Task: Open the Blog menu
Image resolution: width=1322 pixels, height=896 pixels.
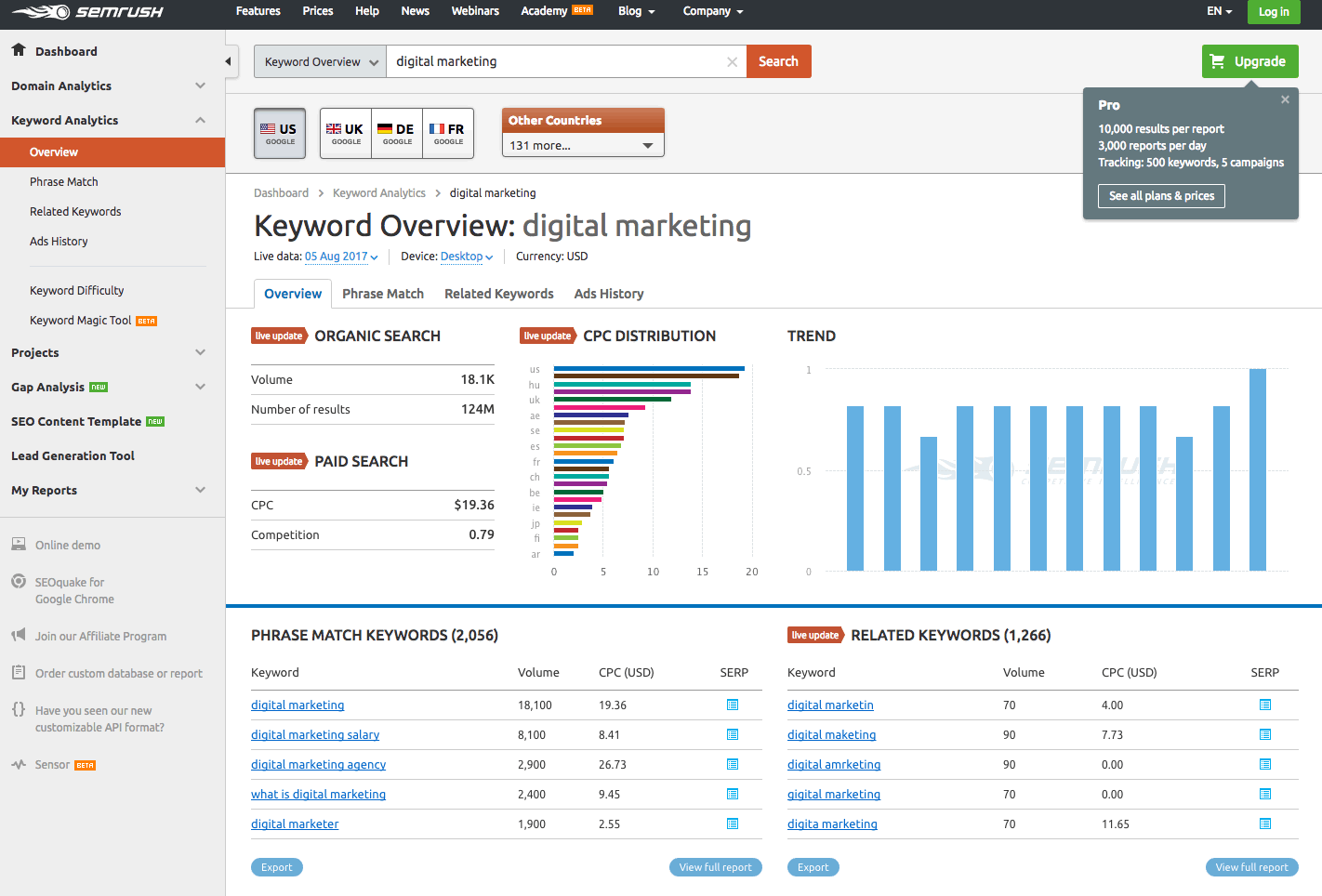Action: (x=637, y=11)
